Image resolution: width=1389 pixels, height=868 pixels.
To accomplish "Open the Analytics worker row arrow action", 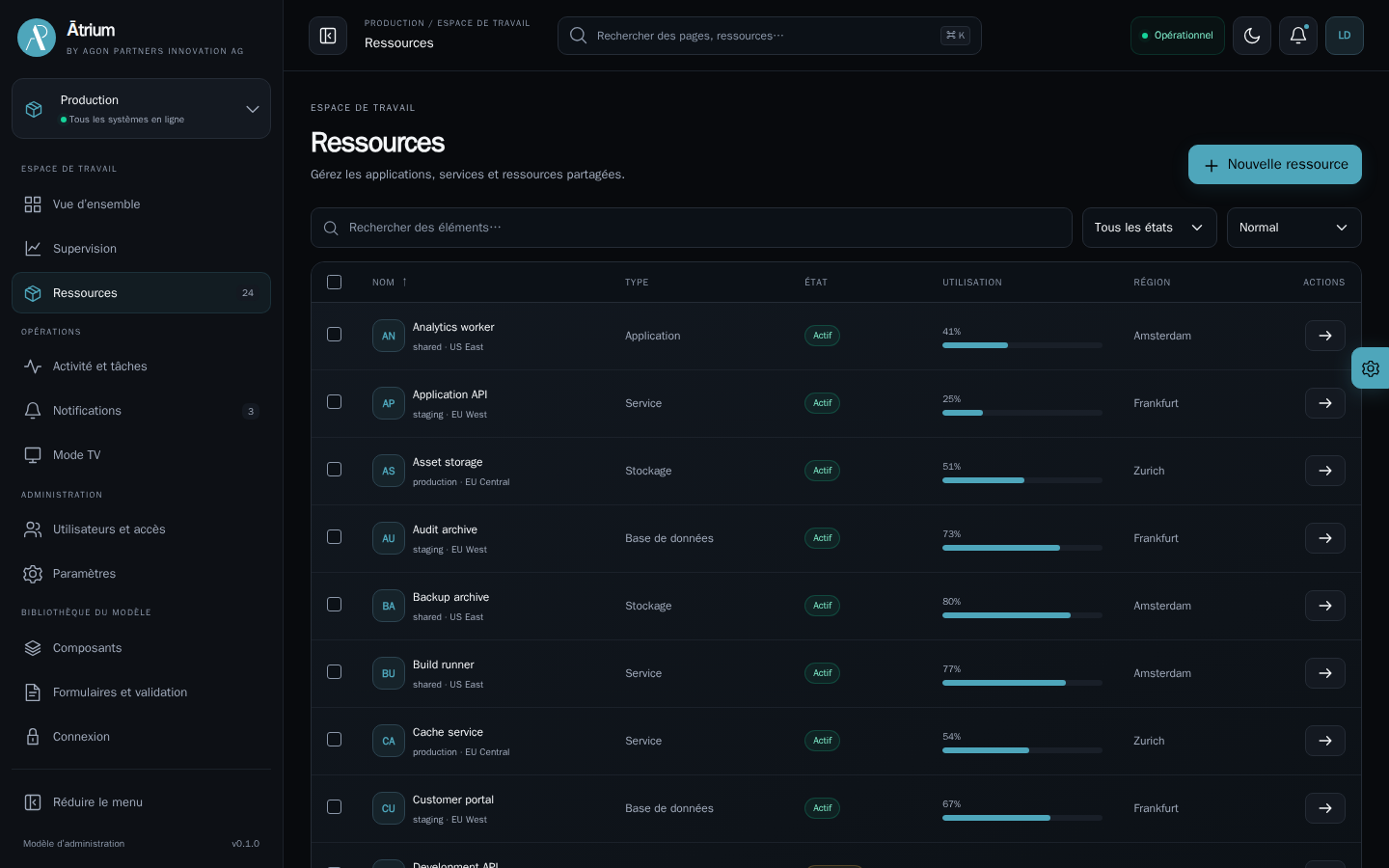I will 1325,336.
